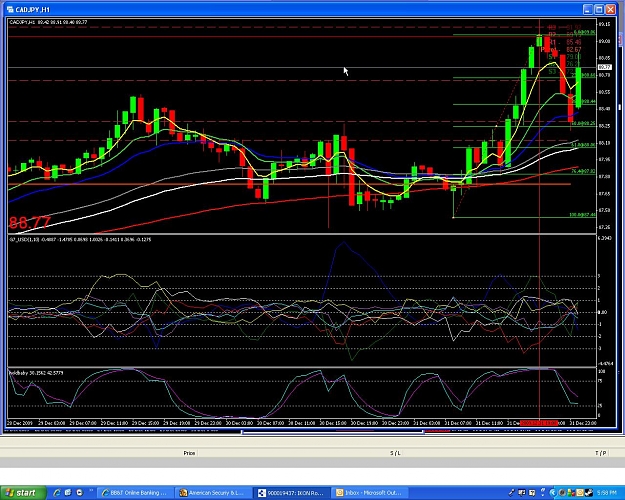Click the 29 Dec 2009 time axis label
Screen dimensions: 625x500
[20, 423]
